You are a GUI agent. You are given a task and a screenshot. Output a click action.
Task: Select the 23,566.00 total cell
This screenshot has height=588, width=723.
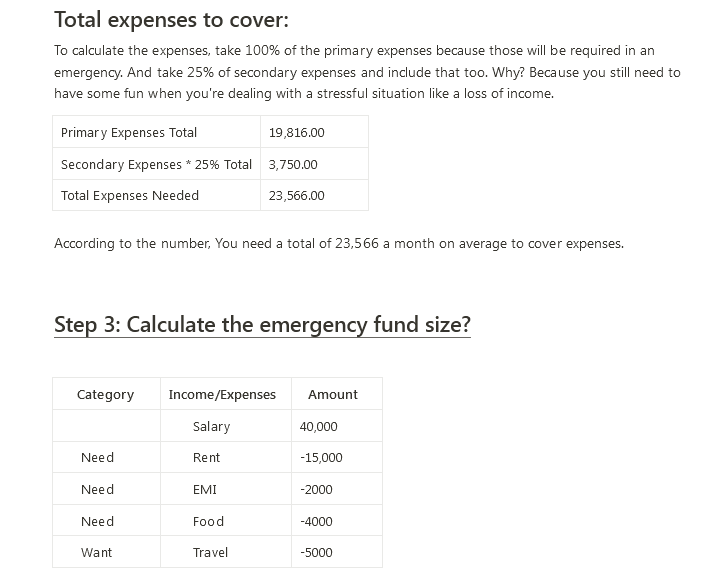[314, 196]
